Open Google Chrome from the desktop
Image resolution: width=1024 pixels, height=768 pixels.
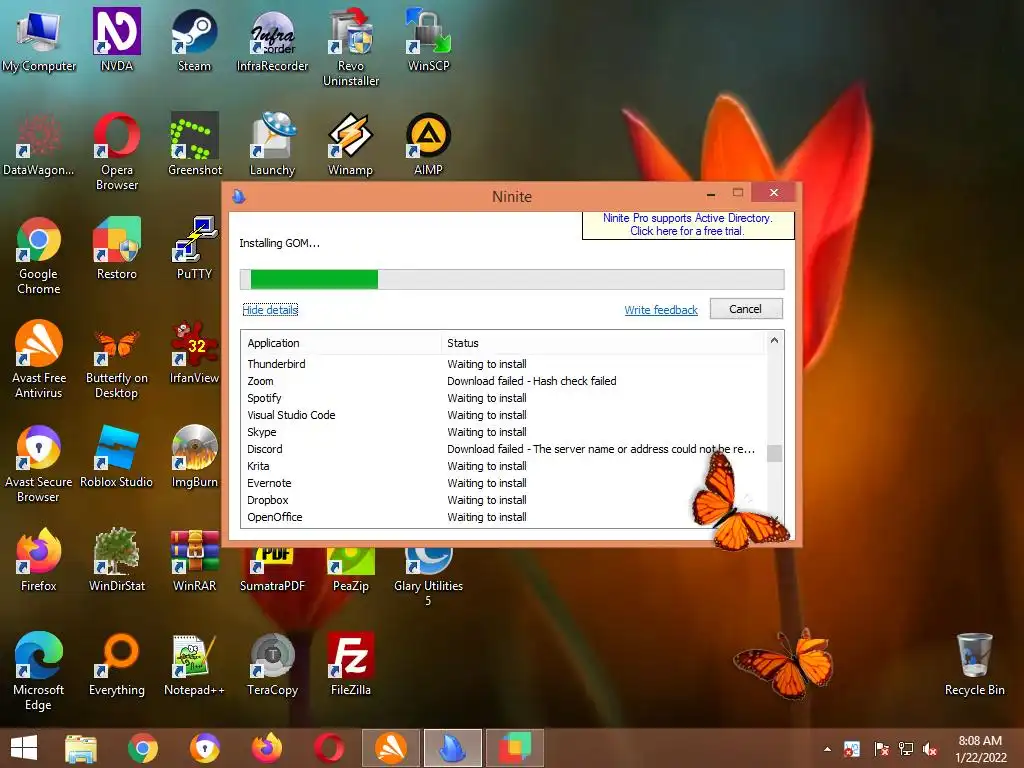coord(39,255)
